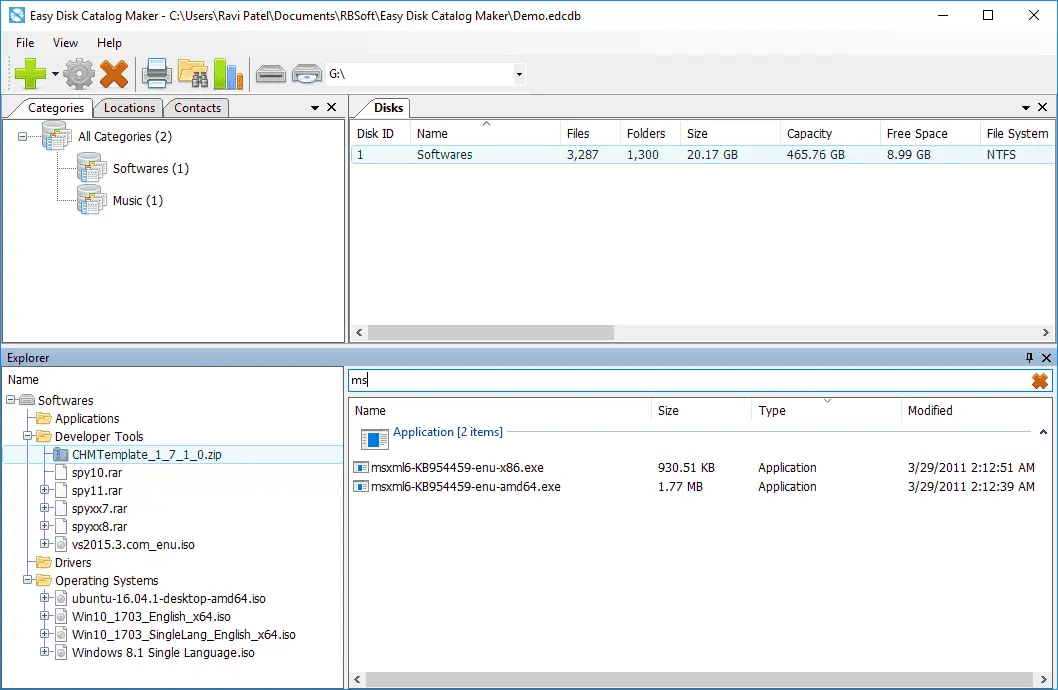The width and height of the screenshot is (1058, 690).
Task: Click the Application group header icon
Action: coord(374,438)
